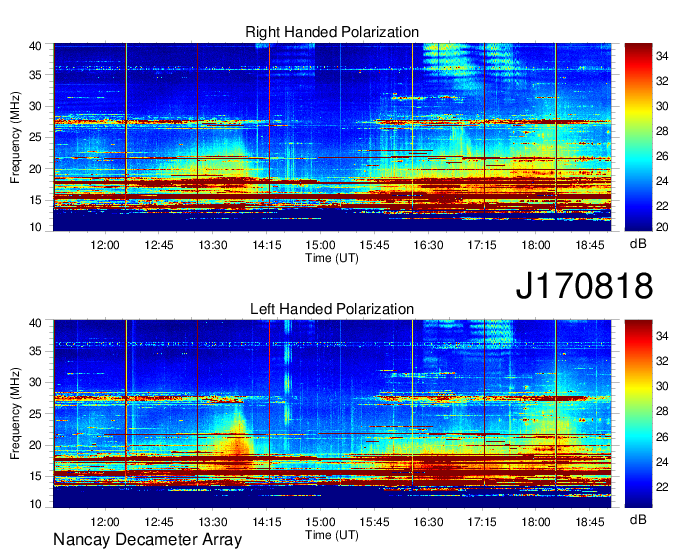This screenshot has height=552, width=680.
Task: Click the 18:00 time tick of Left Handed plot
Action: click(536, 522)
